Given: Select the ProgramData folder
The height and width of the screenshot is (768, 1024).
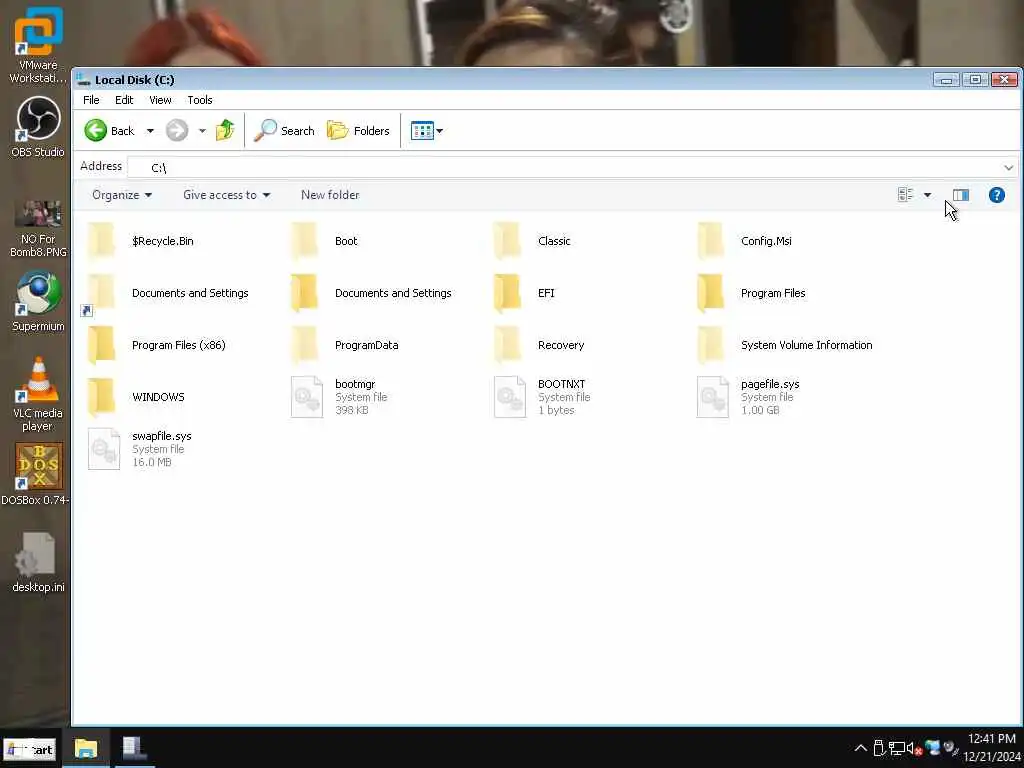Looking at the screenshot, I should (x=345, y=345).
